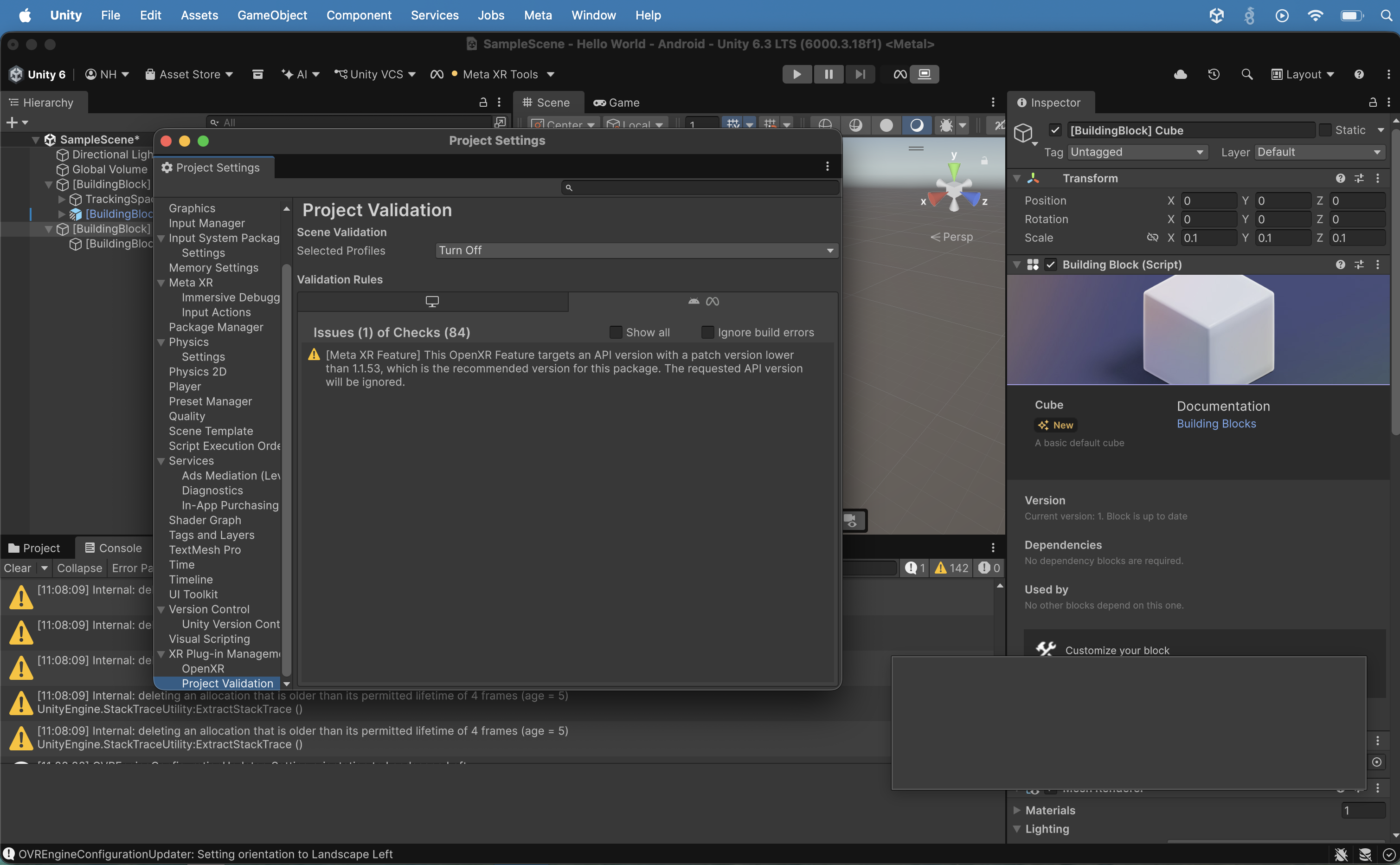
Task: Collapse the SampleScene tree node
Action: [35, 140]
